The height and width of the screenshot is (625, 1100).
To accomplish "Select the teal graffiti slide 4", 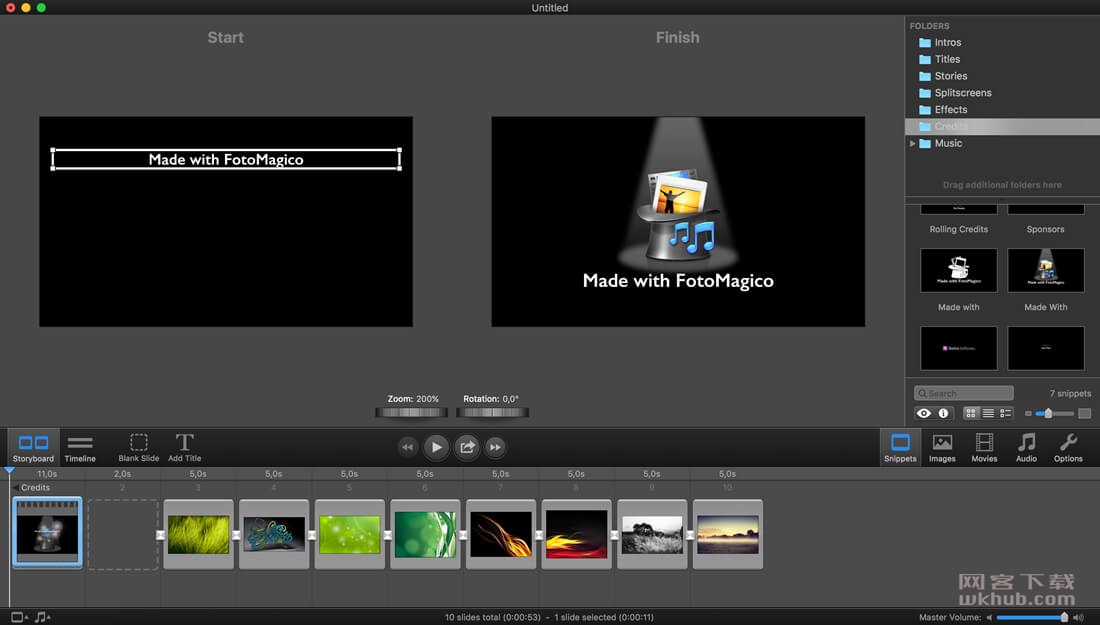I will pos(274,535).
